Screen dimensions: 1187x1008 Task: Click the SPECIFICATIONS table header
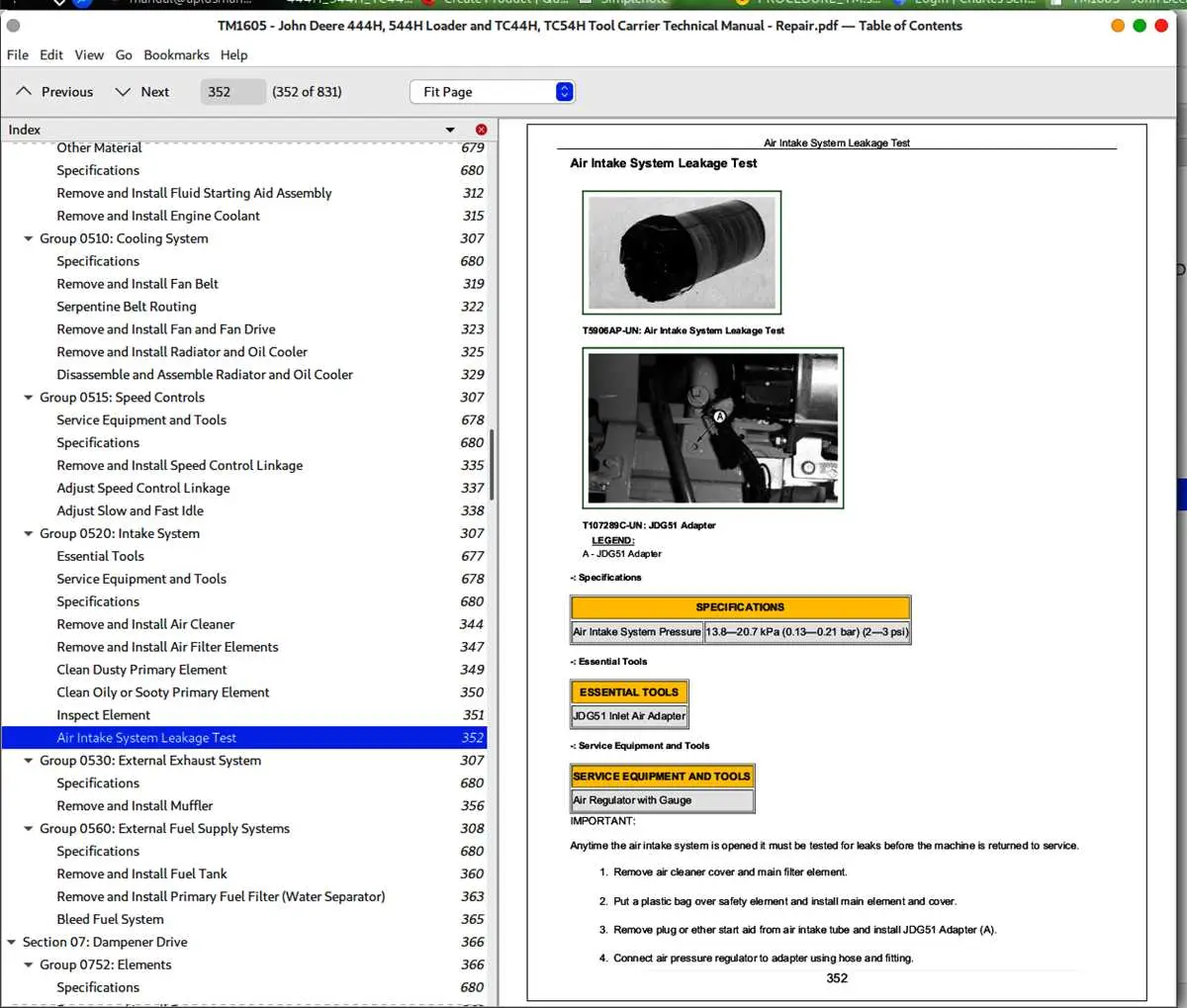740,607
